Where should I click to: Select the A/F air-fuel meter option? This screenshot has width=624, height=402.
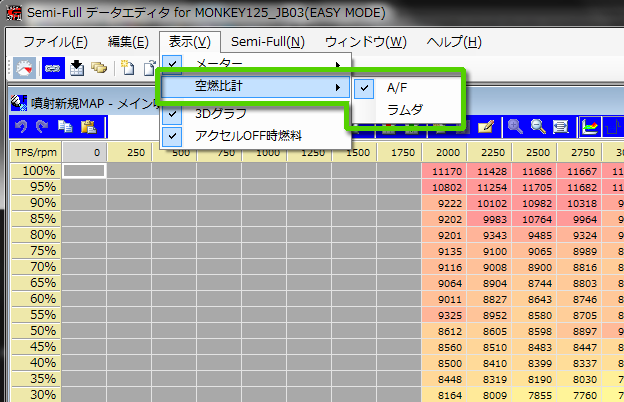click(397, 88)
